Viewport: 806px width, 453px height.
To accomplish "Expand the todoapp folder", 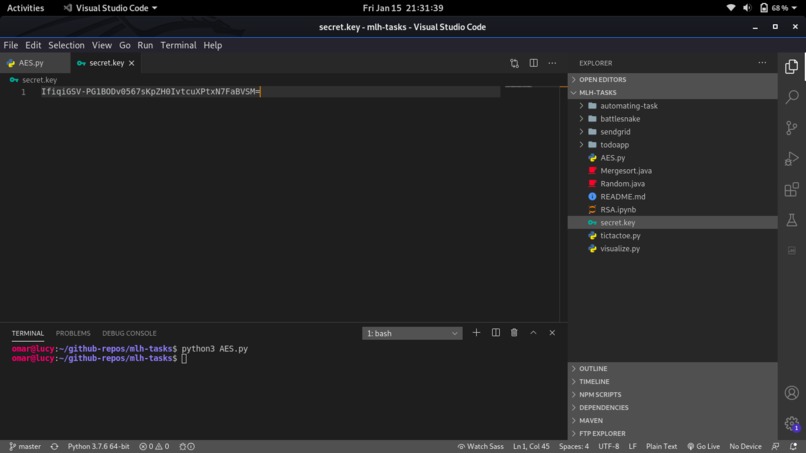I will point(672,144).
